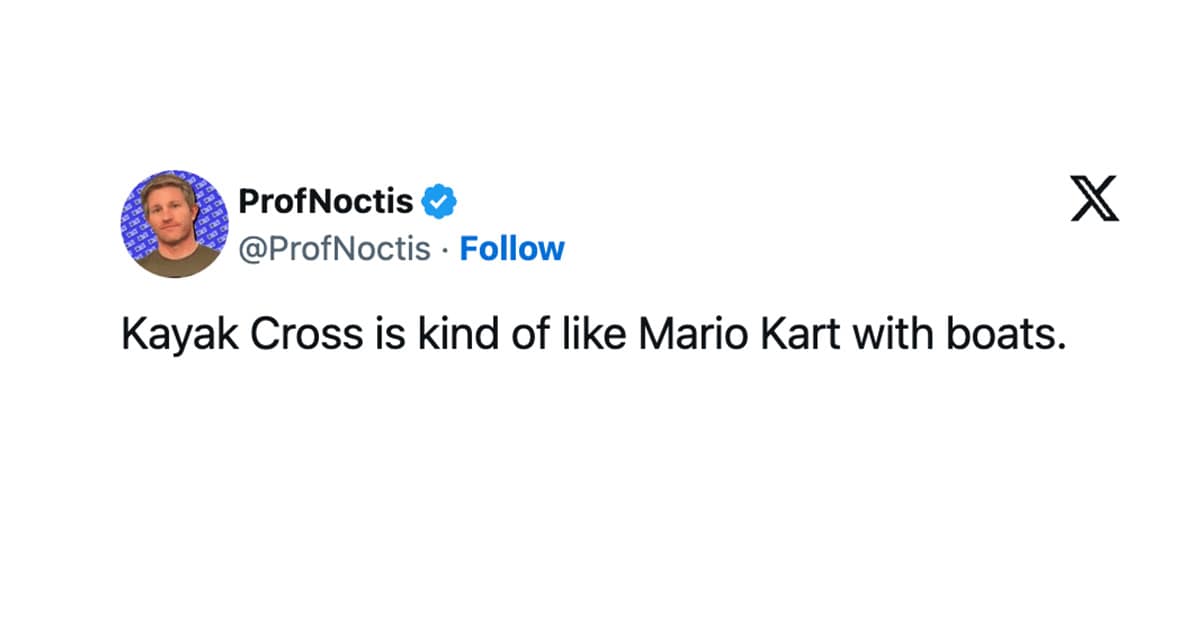Click the purple patterned avatar background

[x=134, y=213]
